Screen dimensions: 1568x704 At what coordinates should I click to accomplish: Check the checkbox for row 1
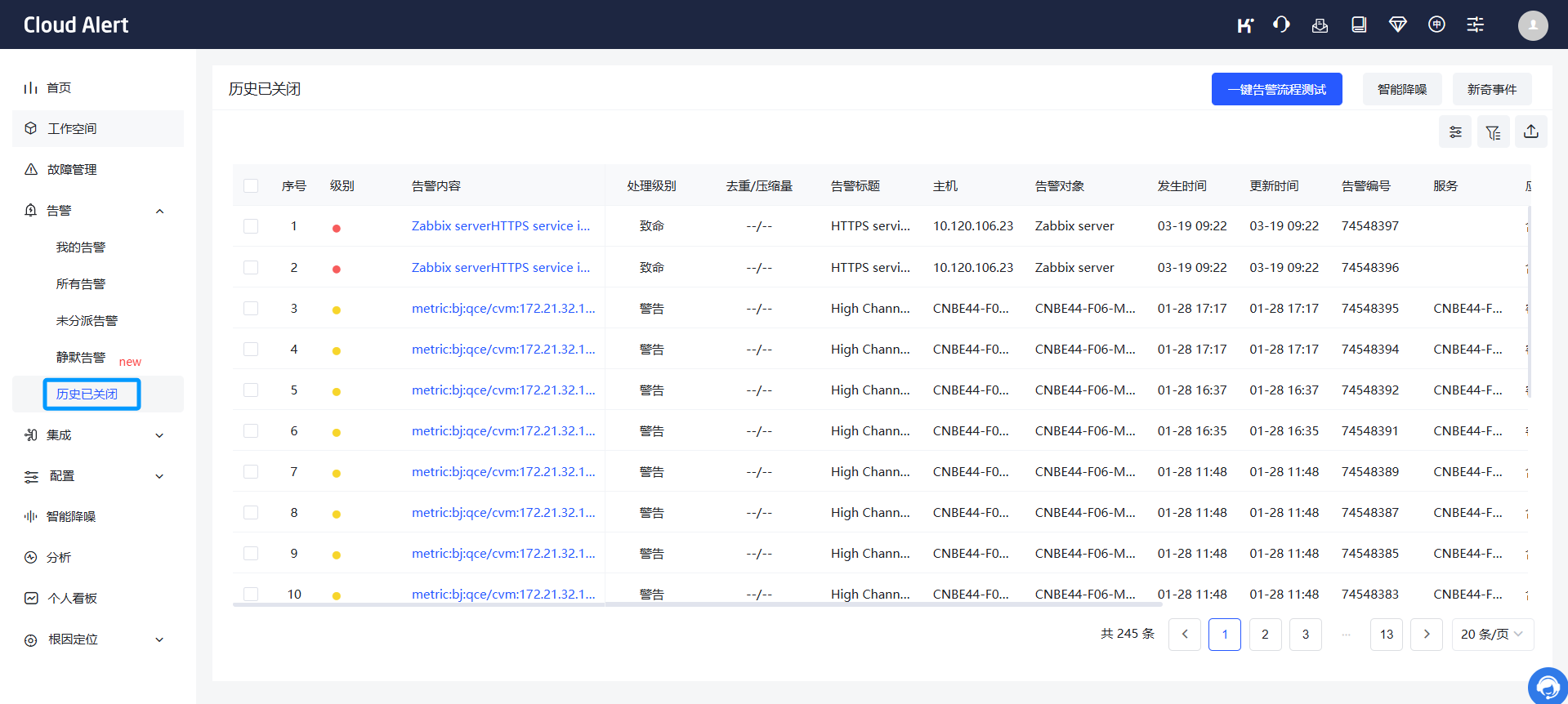(251, 226)
